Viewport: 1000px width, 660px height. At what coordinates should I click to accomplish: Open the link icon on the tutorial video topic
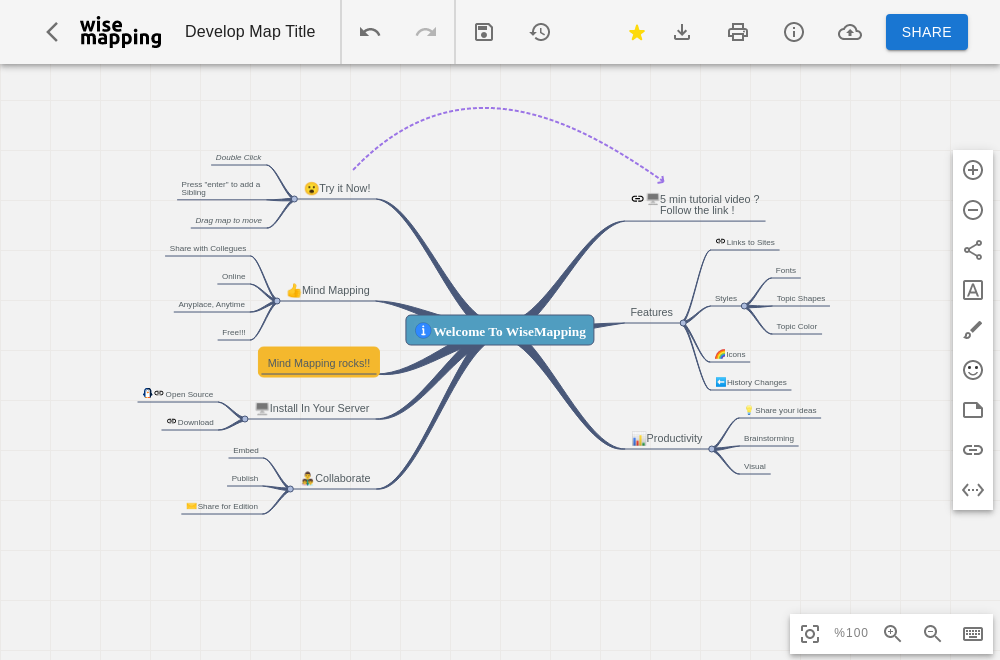[637, 199]
